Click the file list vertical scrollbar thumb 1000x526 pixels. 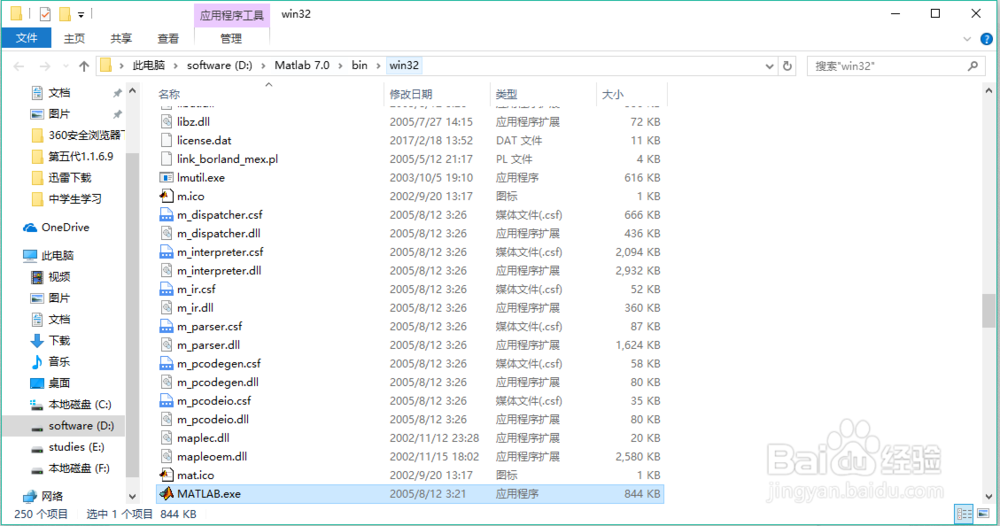click(x=989, y=310)
